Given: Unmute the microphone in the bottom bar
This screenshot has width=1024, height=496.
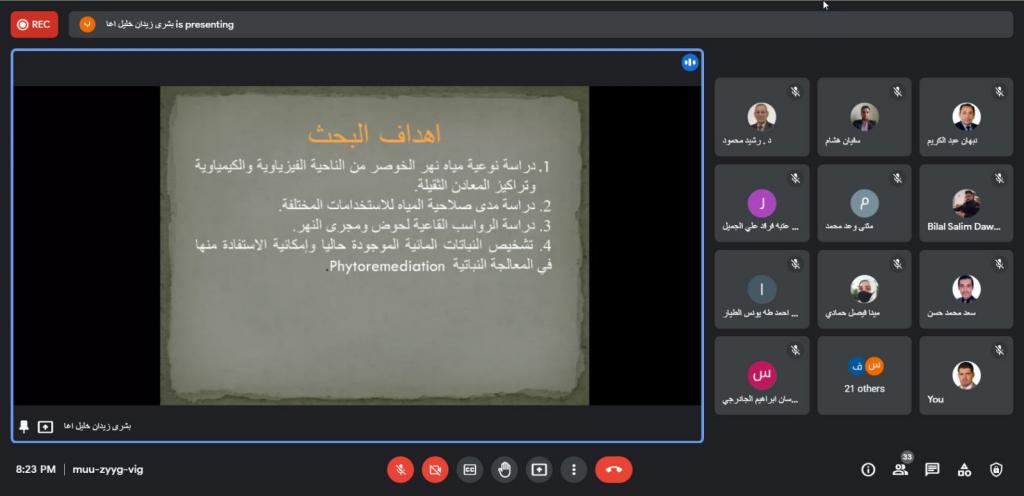Looking at the screenshot, I should 400,469.
